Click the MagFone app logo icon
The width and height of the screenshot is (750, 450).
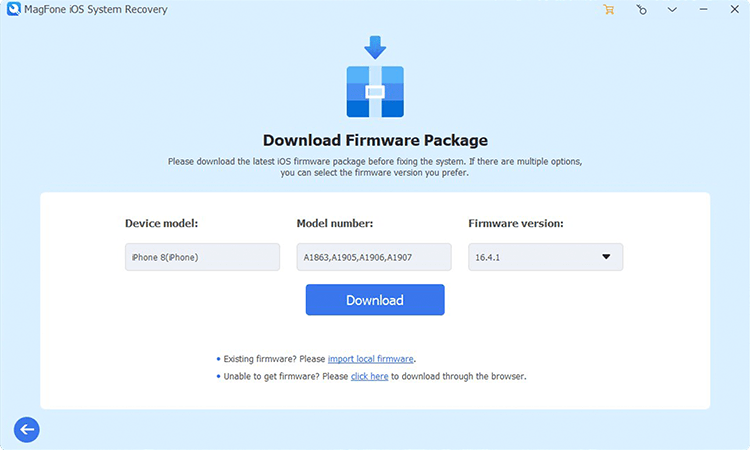pyautogui.click(x=14, y=10)
